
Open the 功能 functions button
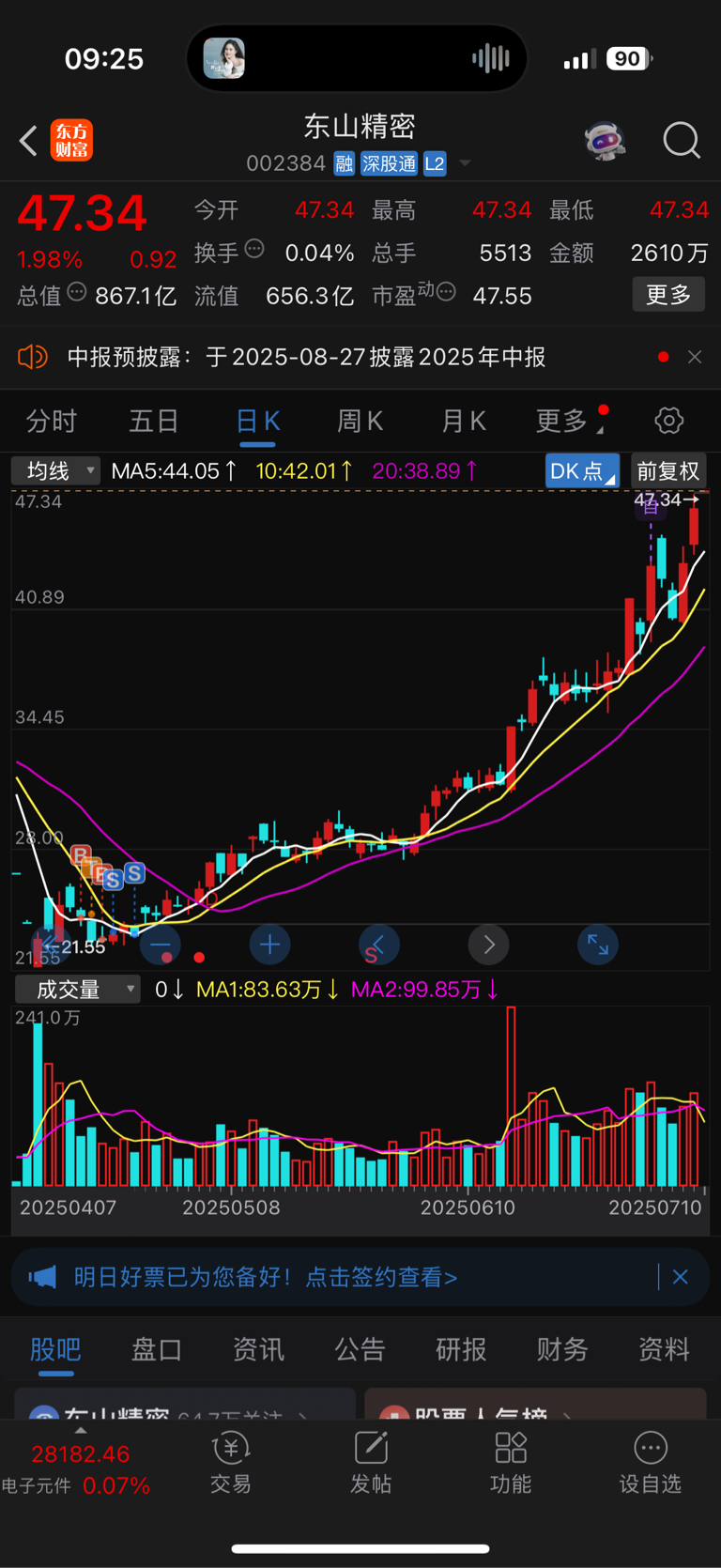[511, 1463]
